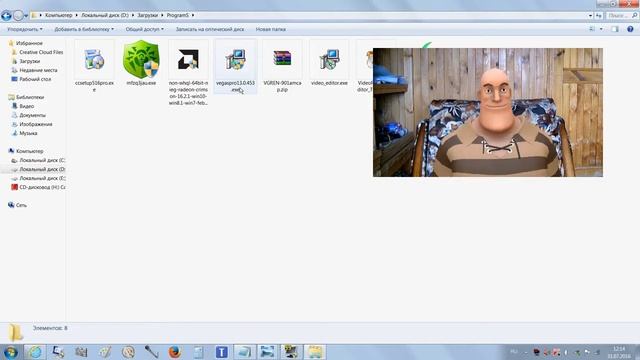Click the Explorer Forward arrow button
The width and height of the screenshot is (640, 360).
coord(18,16)
